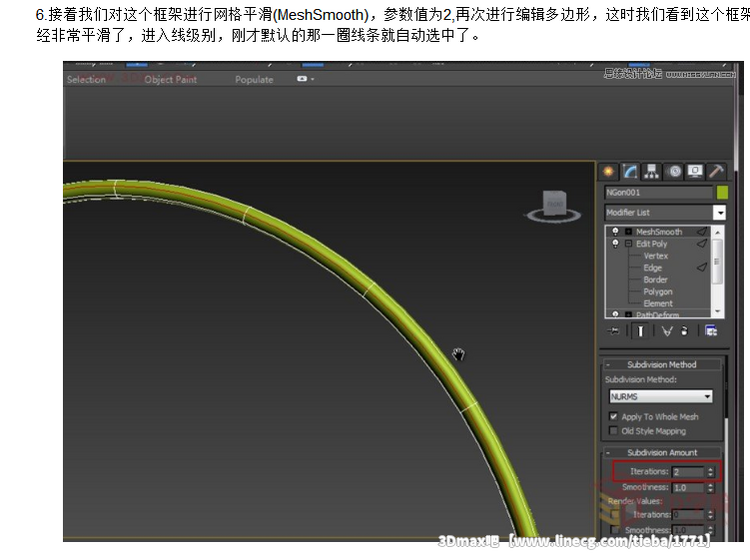
Task: Open the Utilities hammer panel tab
Action: (x=716, y=171)
